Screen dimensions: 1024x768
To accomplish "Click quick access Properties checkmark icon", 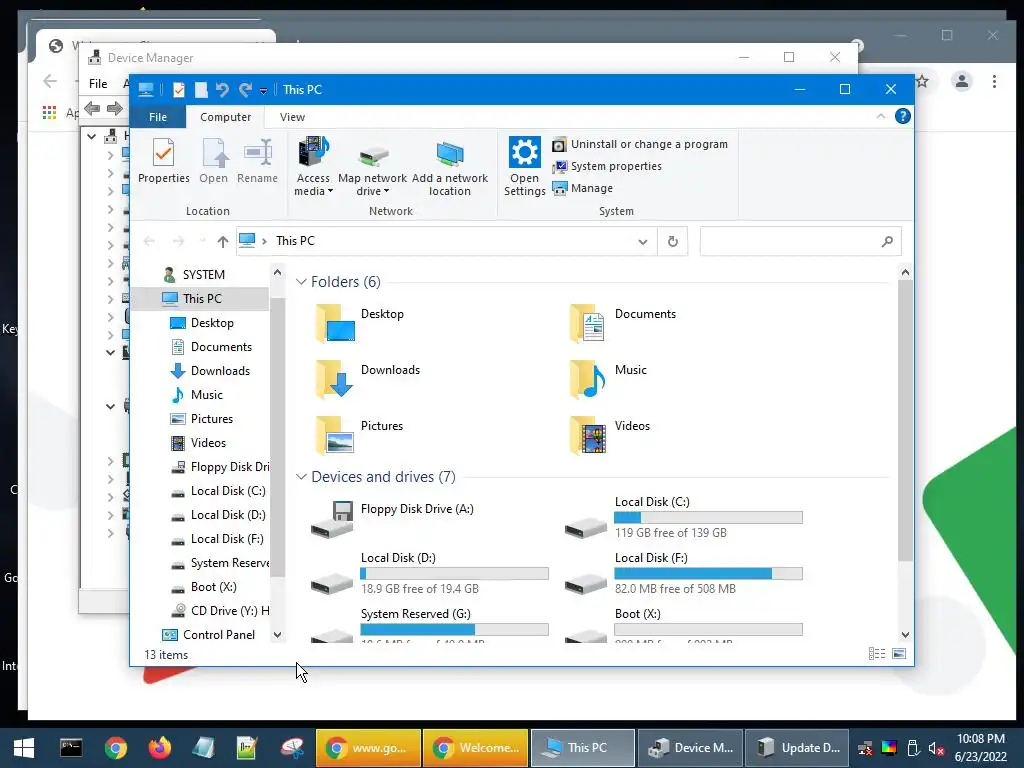I will [x=178, y=89].
